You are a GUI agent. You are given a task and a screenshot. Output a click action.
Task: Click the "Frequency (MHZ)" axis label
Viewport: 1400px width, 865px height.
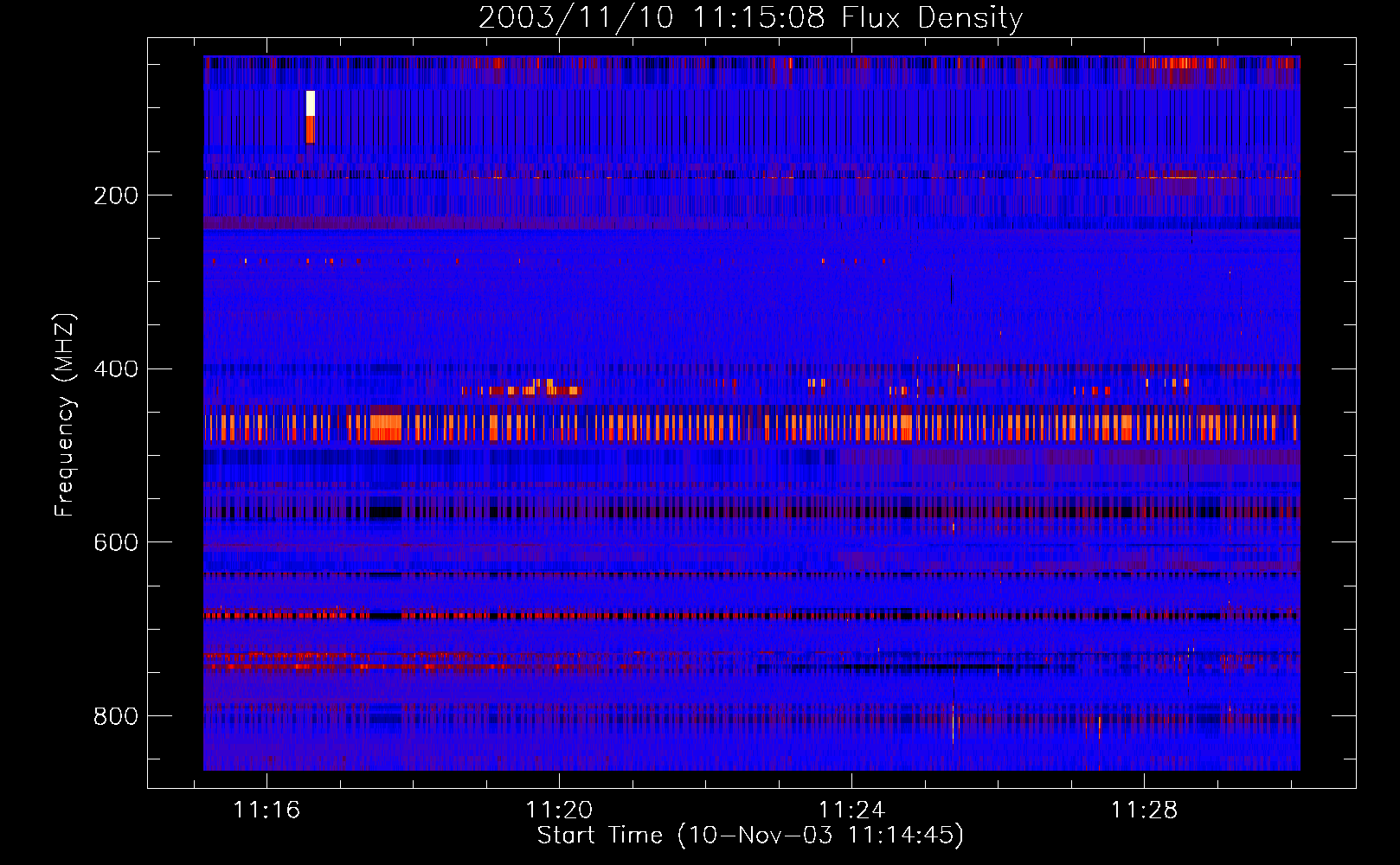65,414
